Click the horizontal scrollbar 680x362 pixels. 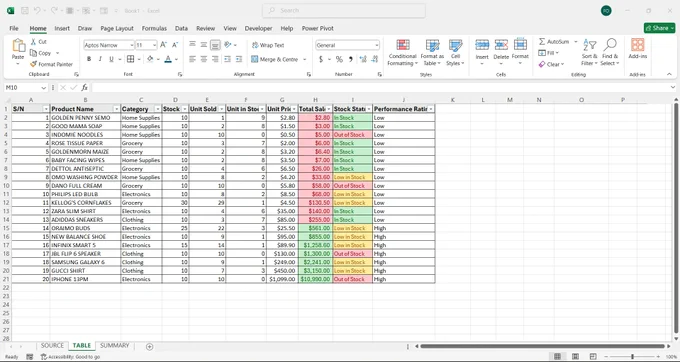tap(542, 346)
